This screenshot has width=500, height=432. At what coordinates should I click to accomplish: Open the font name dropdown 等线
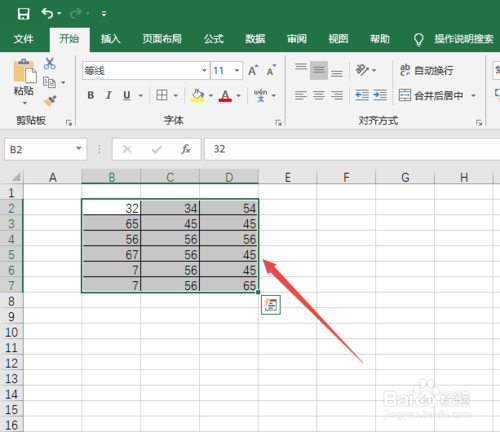pos(146,70)
